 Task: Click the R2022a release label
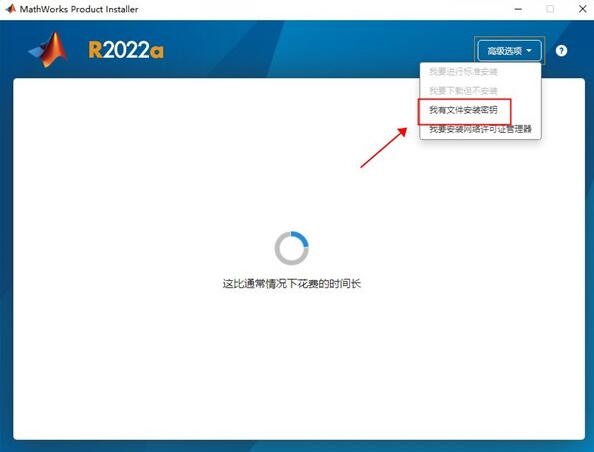coord(126,50)
